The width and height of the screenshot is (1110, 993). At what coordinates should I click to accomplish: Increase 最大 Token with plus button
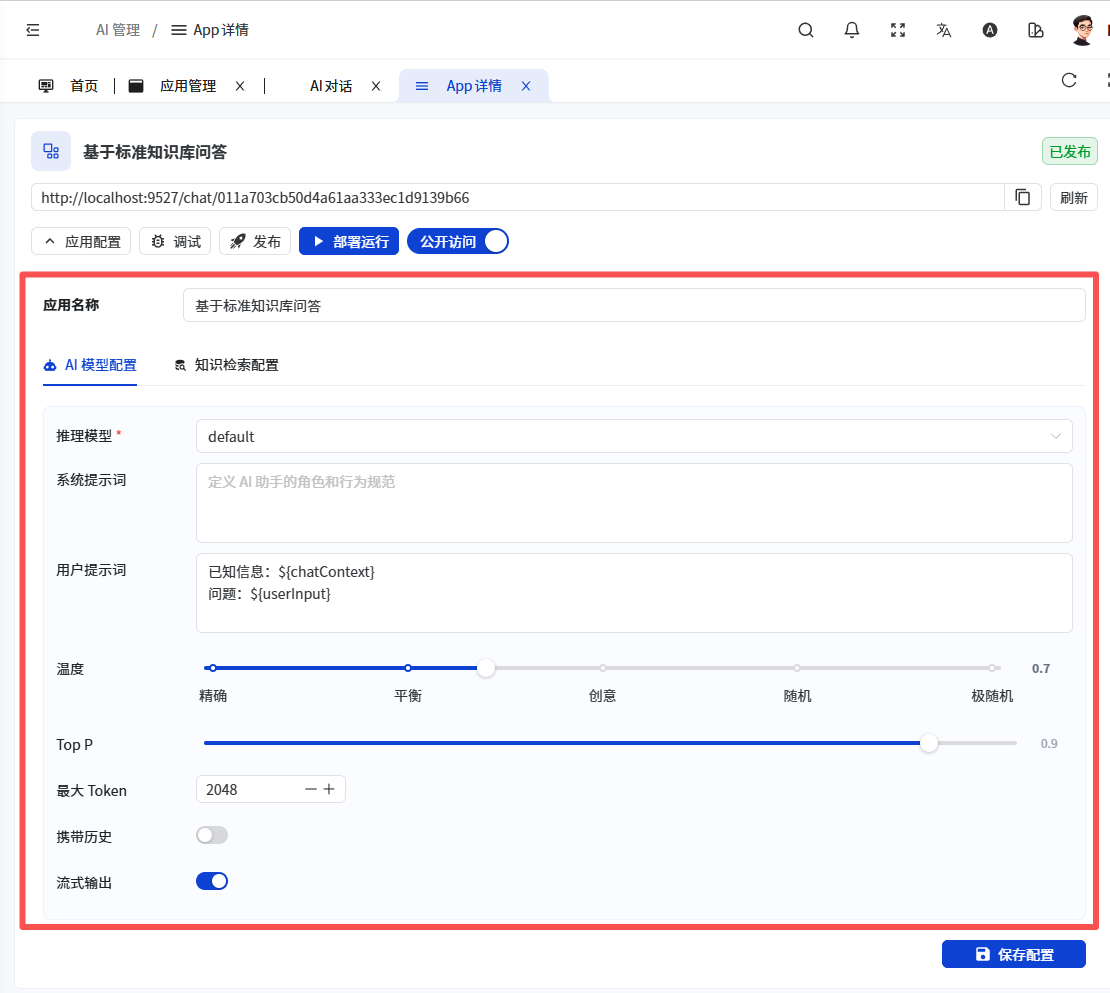point(329,789)
